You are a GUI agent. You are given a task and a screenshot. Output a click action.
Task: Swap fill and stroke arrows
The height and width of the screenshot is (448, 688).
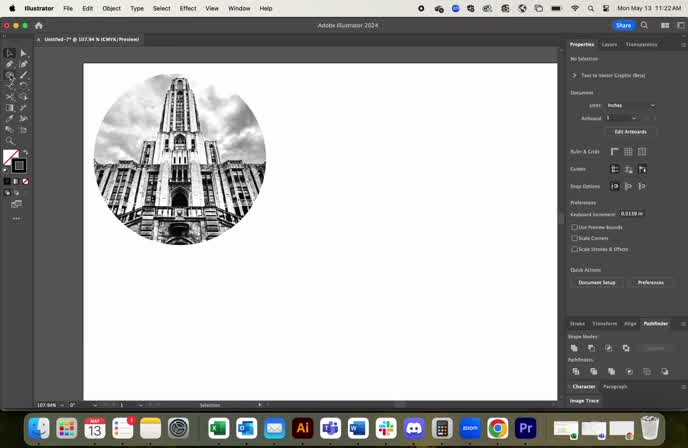(x=25, y=152)
